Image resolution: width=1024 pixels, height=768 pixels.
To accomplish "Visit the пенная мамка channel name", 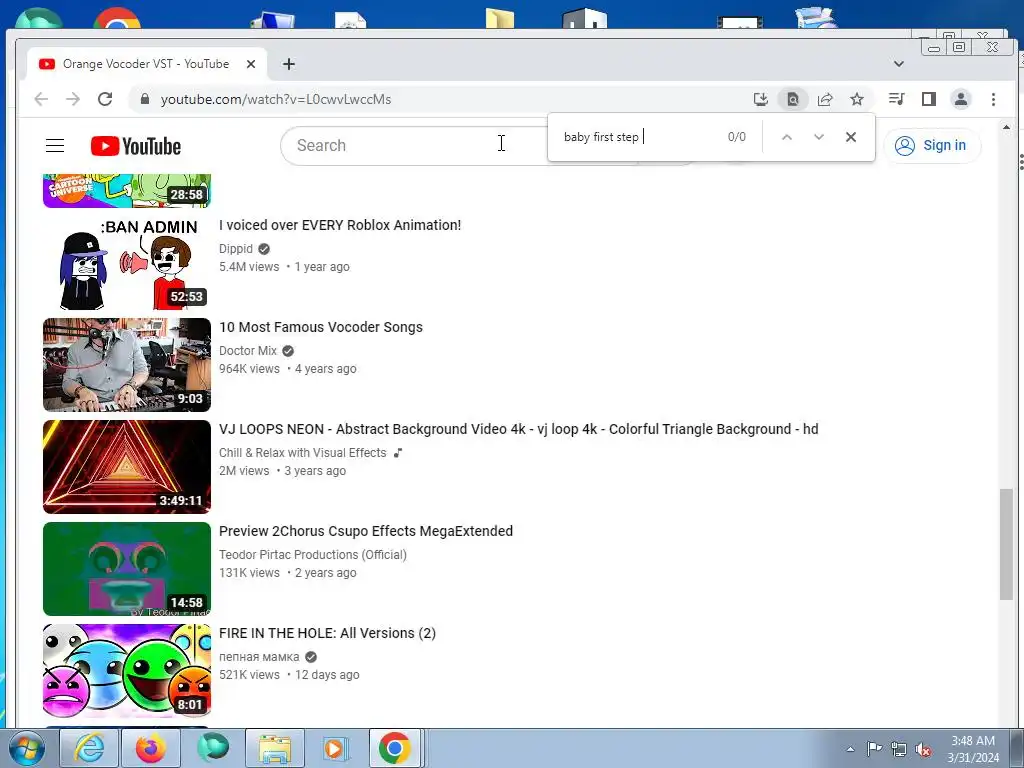I will 259,656.
